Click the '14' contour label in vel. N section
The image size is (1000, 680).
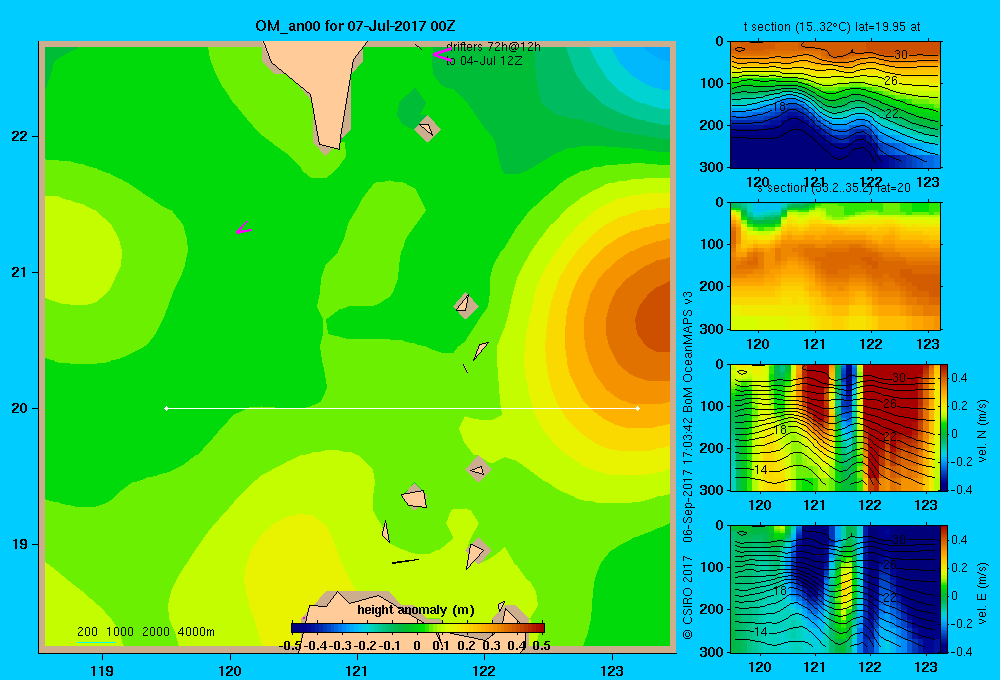coord(760,470)
